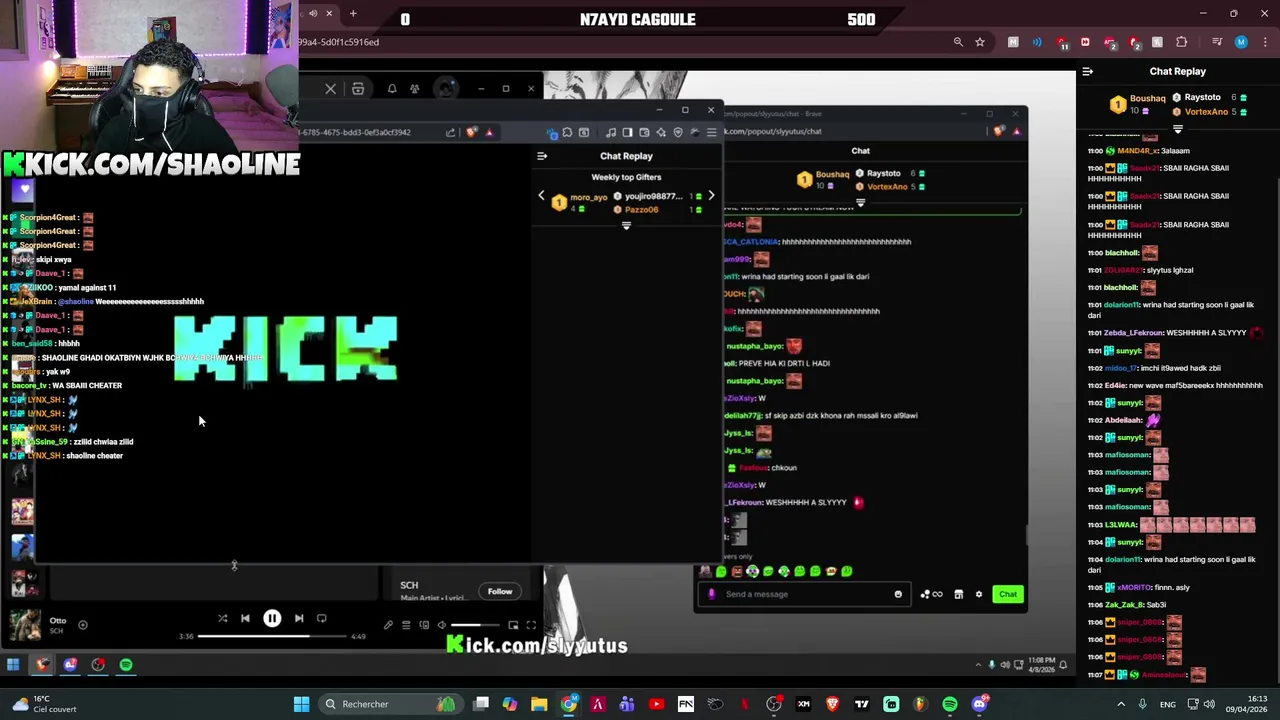Collapse the right Chat Replay sidebar

(x=1088, y=71)
